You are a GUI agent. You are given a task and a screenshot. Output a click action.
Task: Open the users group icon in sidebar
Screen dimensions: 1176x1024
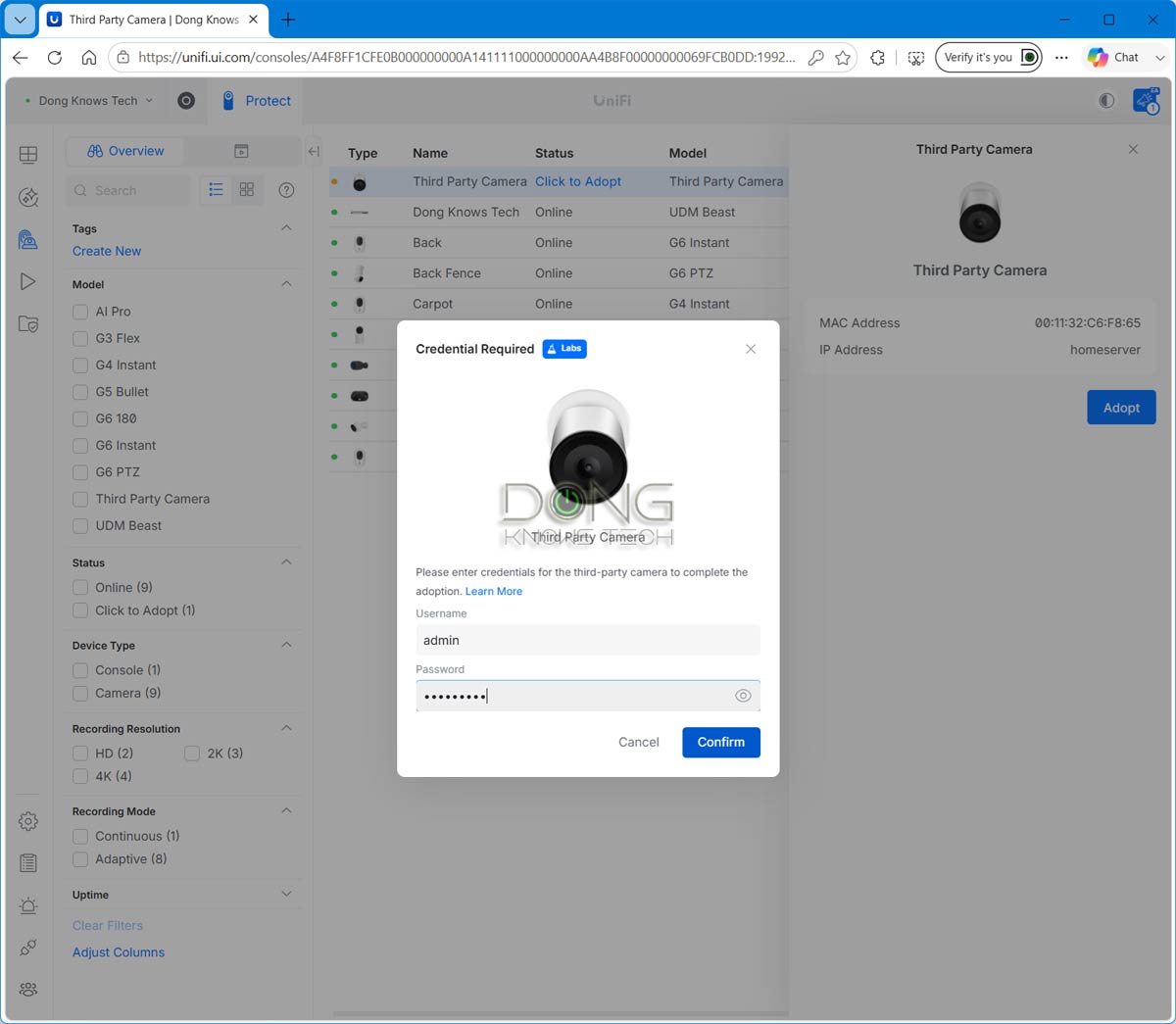[x=28, y=990]
